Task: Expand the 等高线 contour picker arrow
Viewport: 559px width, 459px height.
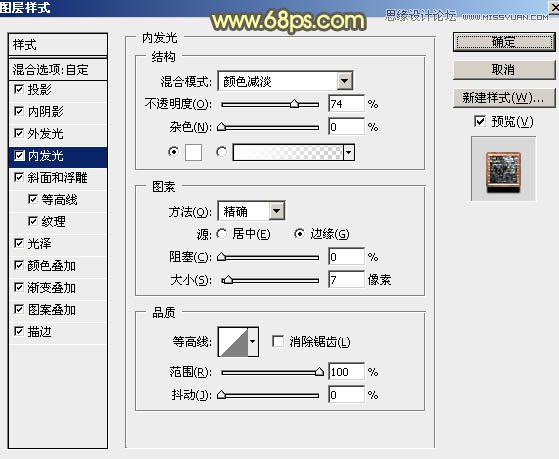Action: [253, 341]
